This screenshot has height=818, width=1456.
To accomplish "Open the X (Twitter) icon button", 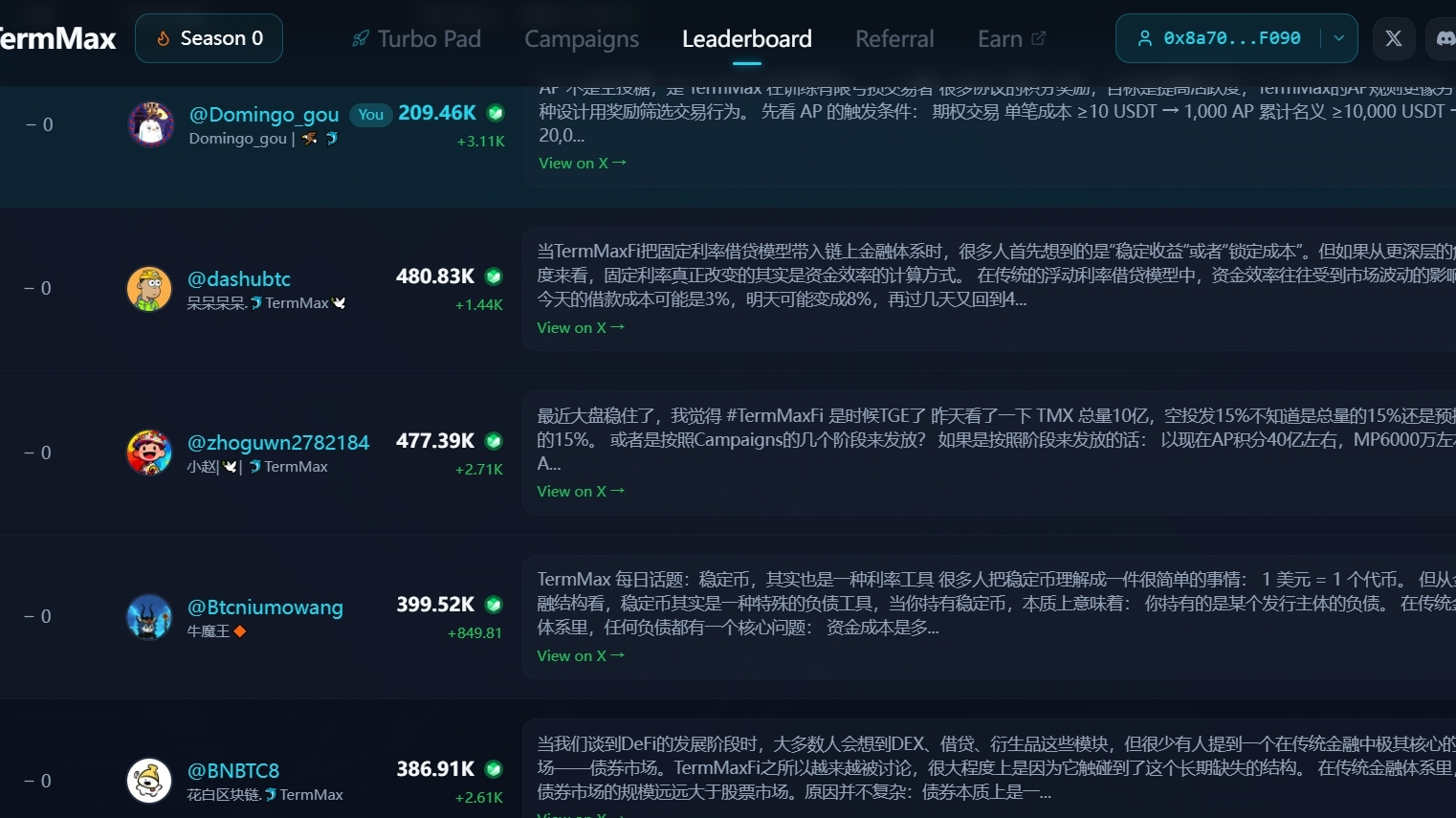I will 1394,38.
